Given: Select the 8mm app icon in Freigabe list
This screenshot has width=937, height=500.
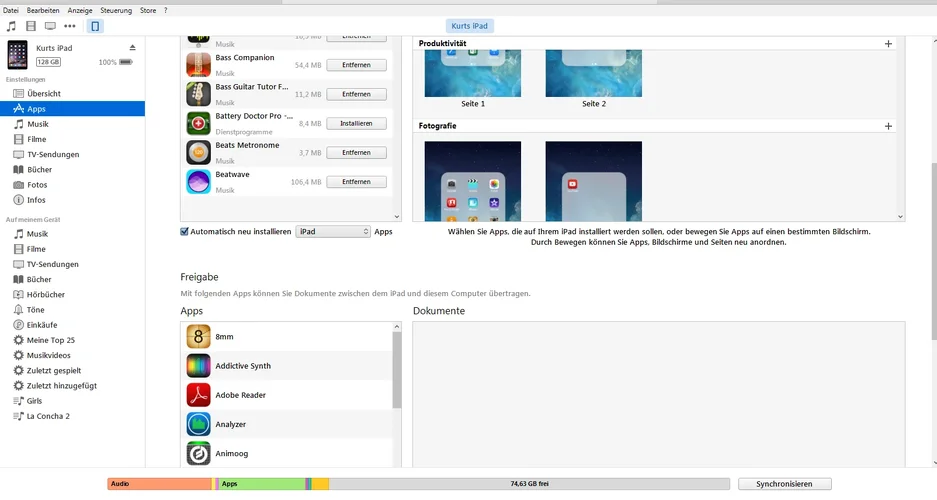Looking at the screenshot, I should 198,337.
